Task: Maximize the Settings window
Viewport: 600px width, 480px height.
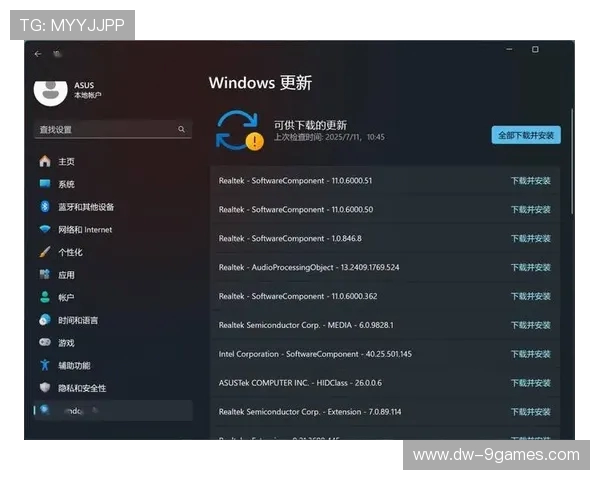Action: point(535,49)
